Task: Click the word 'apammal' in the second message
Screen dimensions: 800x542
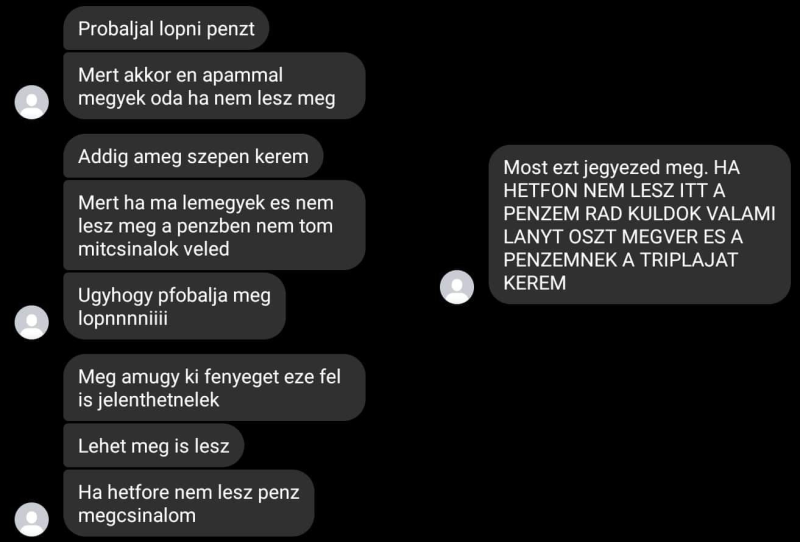Action: [242, 75]
